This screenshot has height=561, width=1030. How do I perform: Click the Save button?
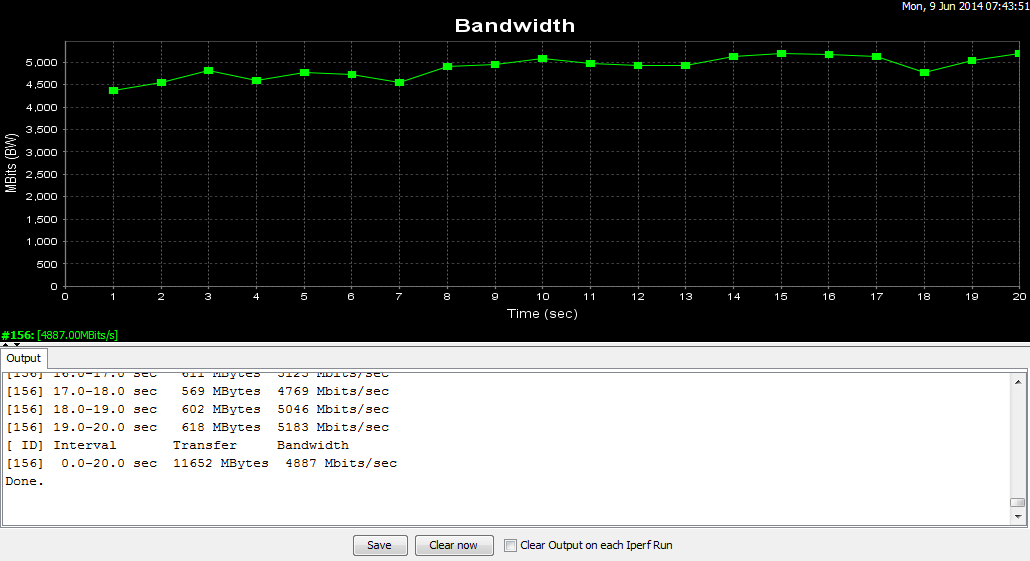point(380,545)
